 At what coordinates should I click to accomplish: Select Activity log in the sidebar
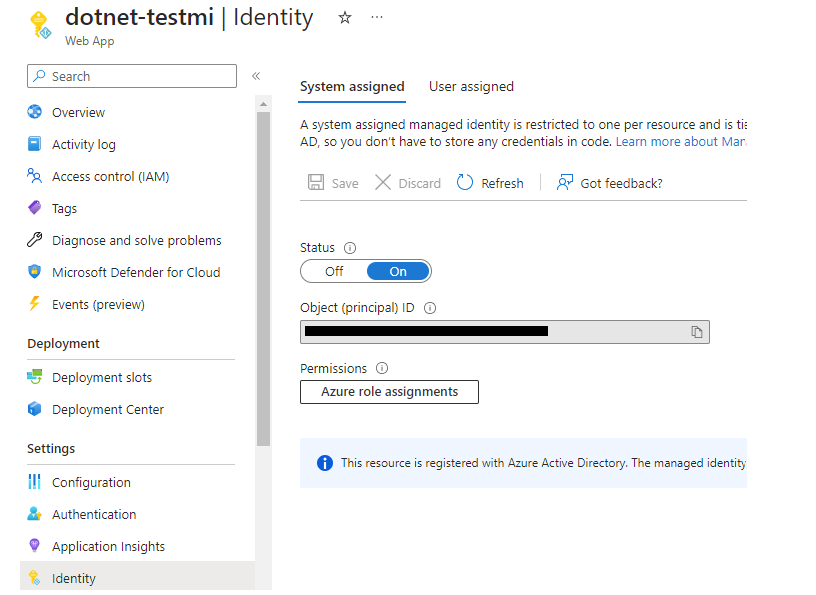(83, 143)
